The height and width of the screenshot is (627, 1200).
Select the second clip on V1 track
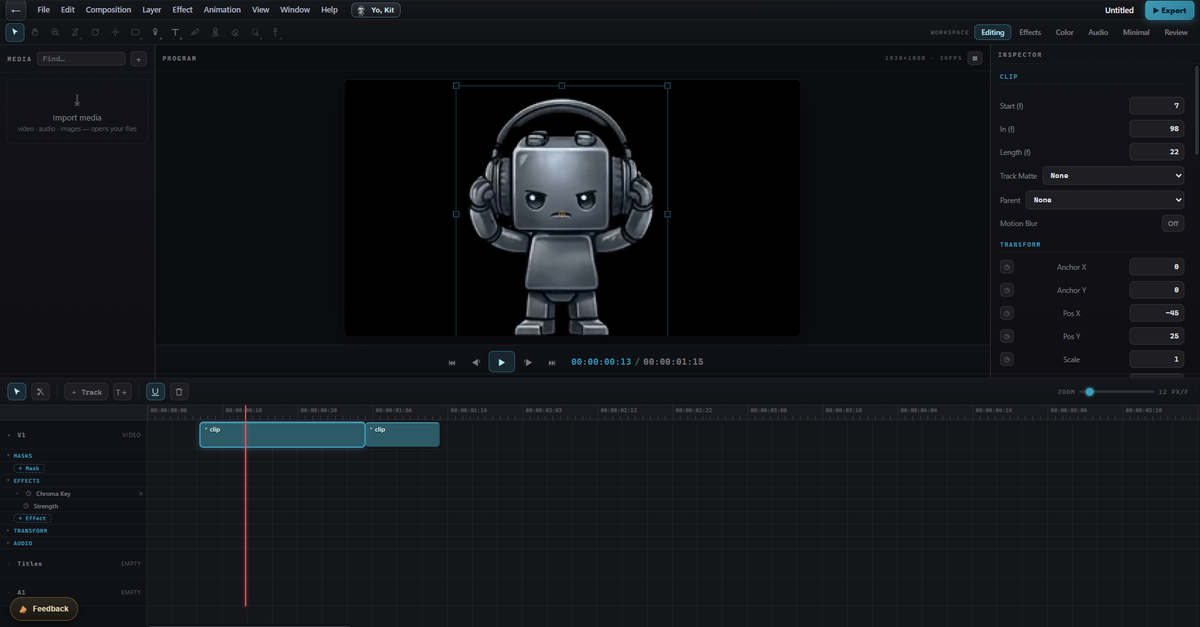[402, 435]
